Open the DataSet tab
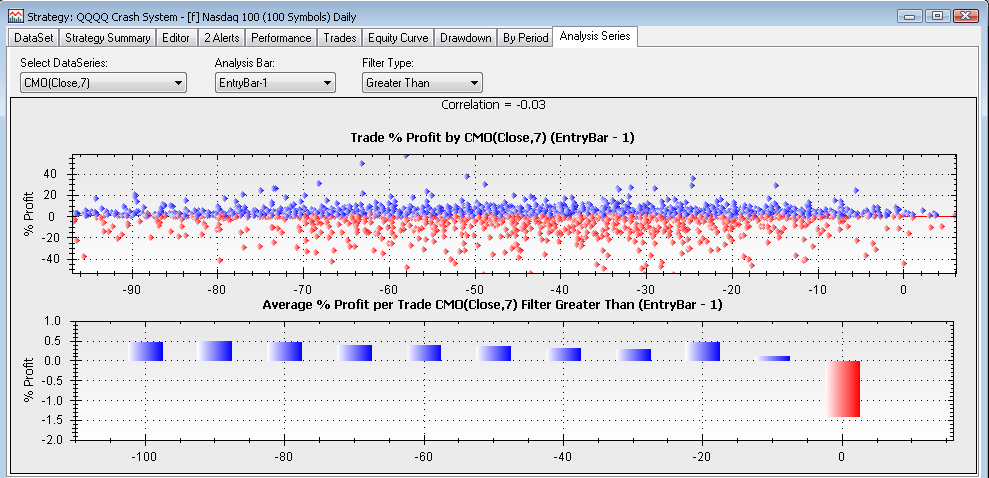Screen dimensions: 989x478 point(34,38)
